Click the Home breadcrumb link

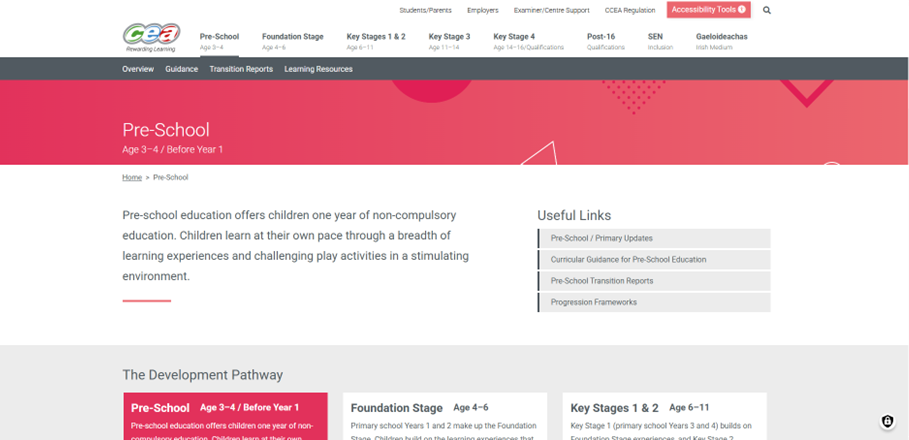pyautogui.click(x=132, y=177)
